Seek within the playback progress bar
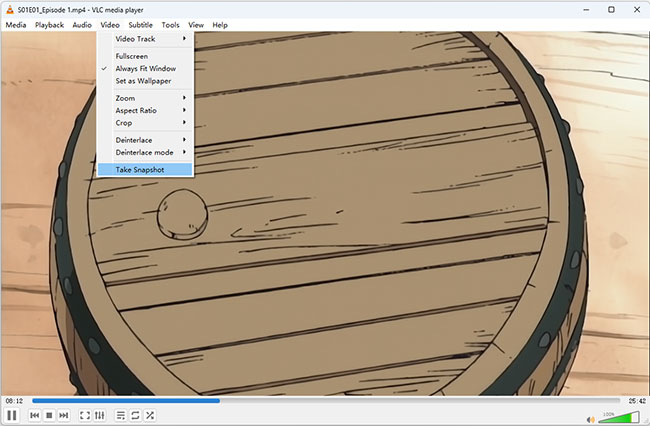 click(326, 401)
